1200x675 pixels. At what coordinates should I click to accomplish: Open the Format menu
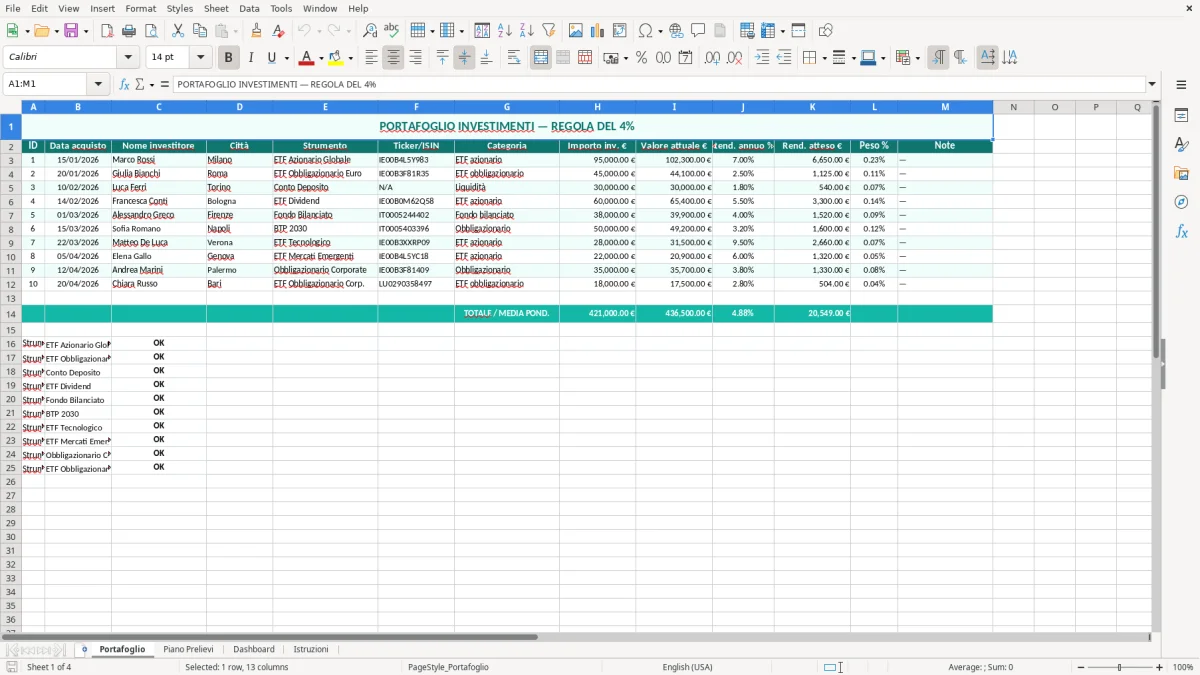coord(140,8)
